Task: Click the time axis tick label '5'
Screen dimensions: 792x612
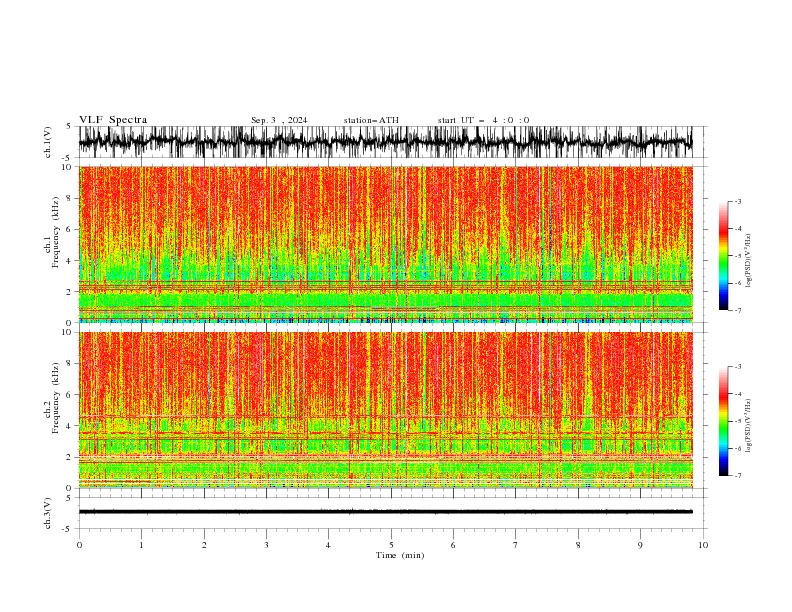Action: pos(391,545)
